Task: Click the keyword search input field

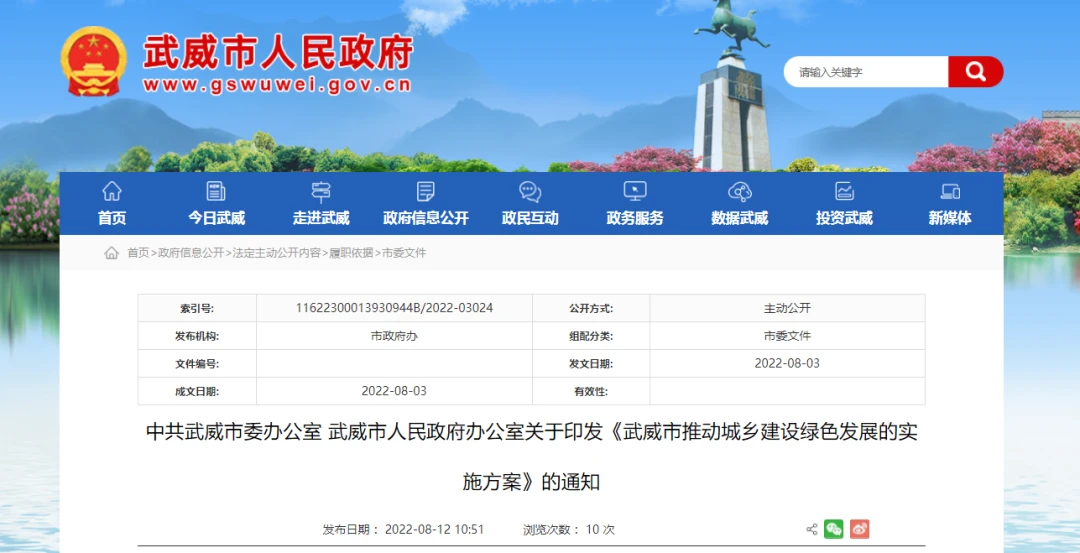Action: tap(866, 72)
